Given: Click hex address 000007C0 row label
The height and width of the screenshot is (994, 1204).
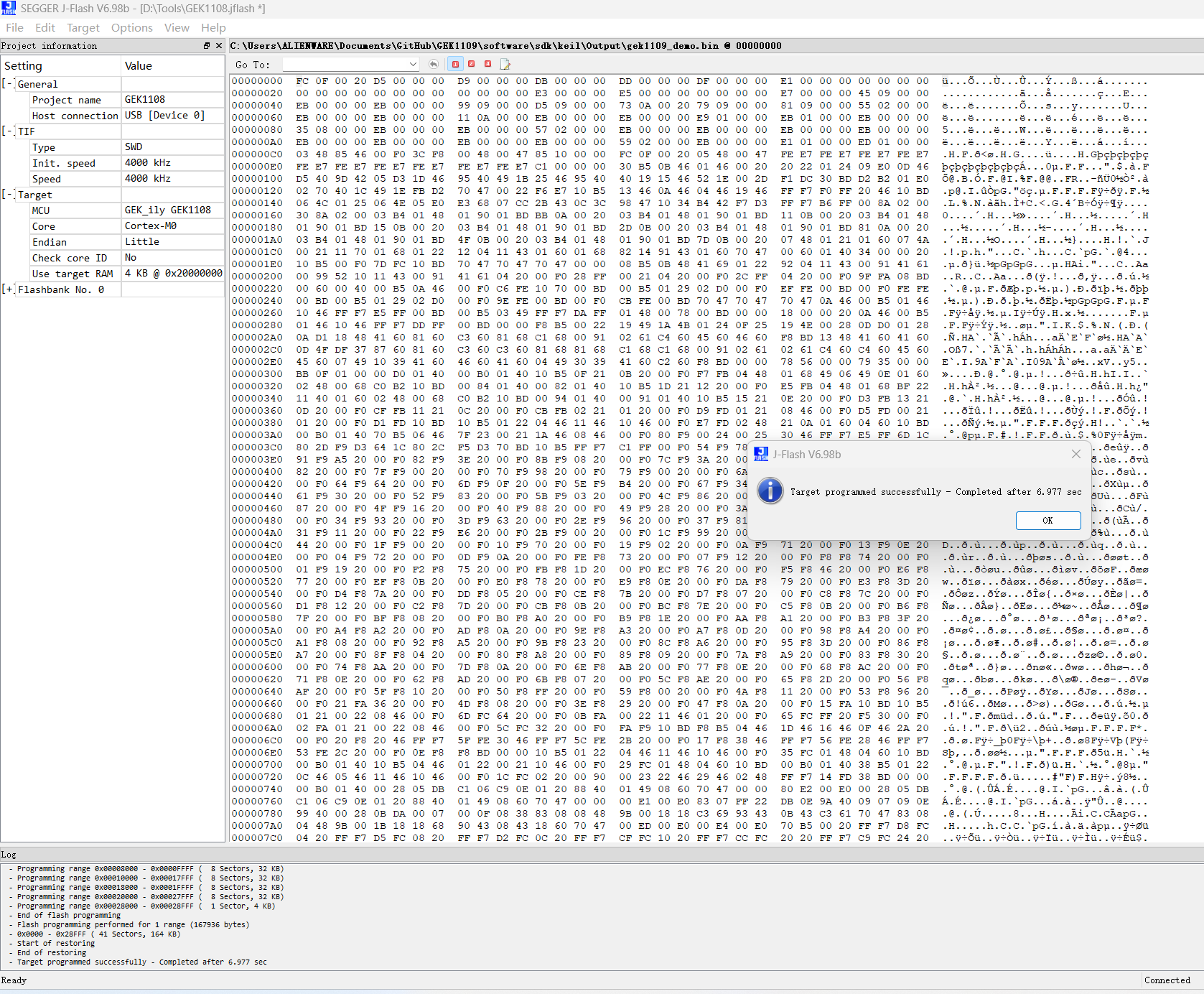Looking at the screenshot, I should pos(257,838).
